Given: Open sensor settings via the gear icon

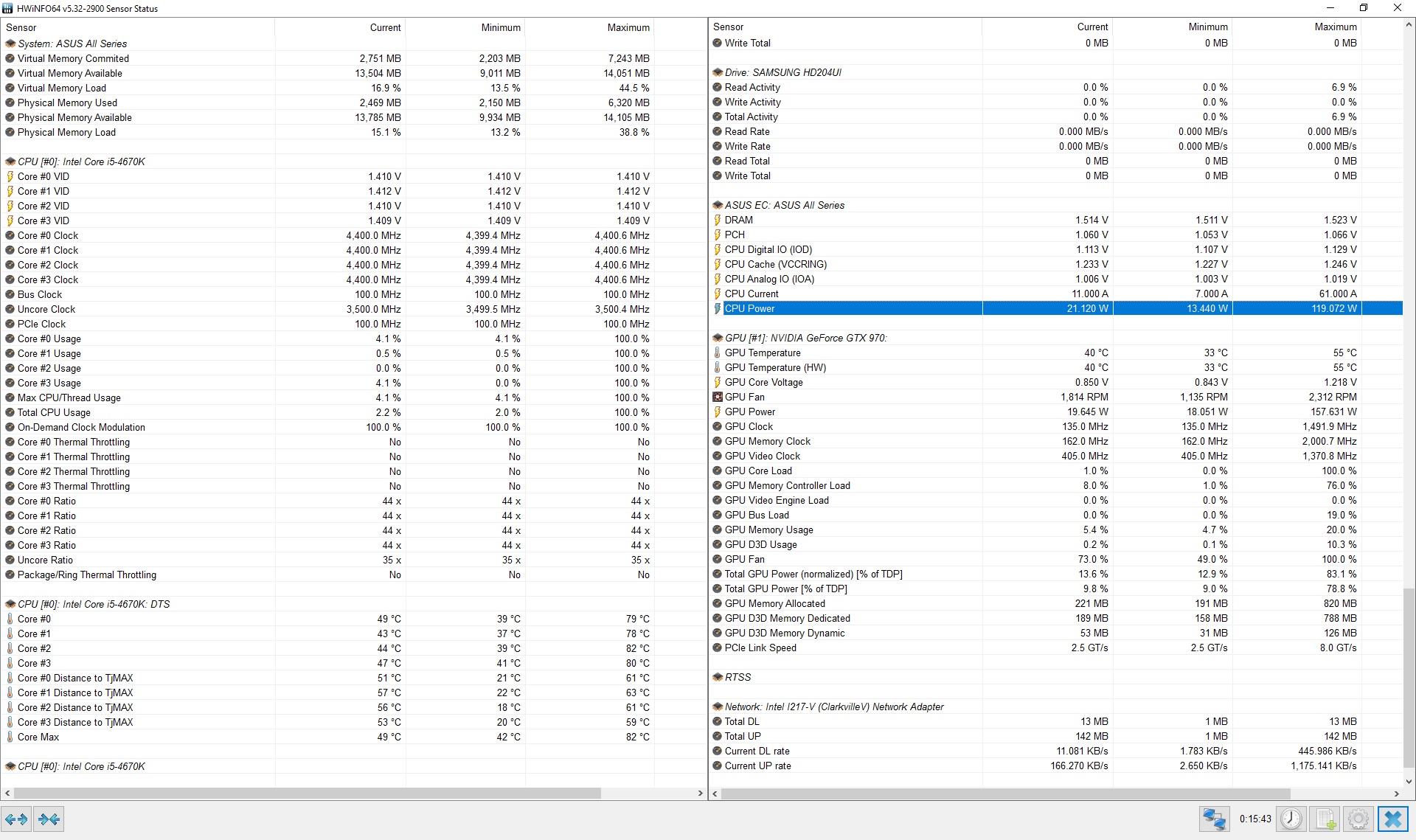Looking at the screenshot, I should pyautogui.click(x=1358, y=819).
